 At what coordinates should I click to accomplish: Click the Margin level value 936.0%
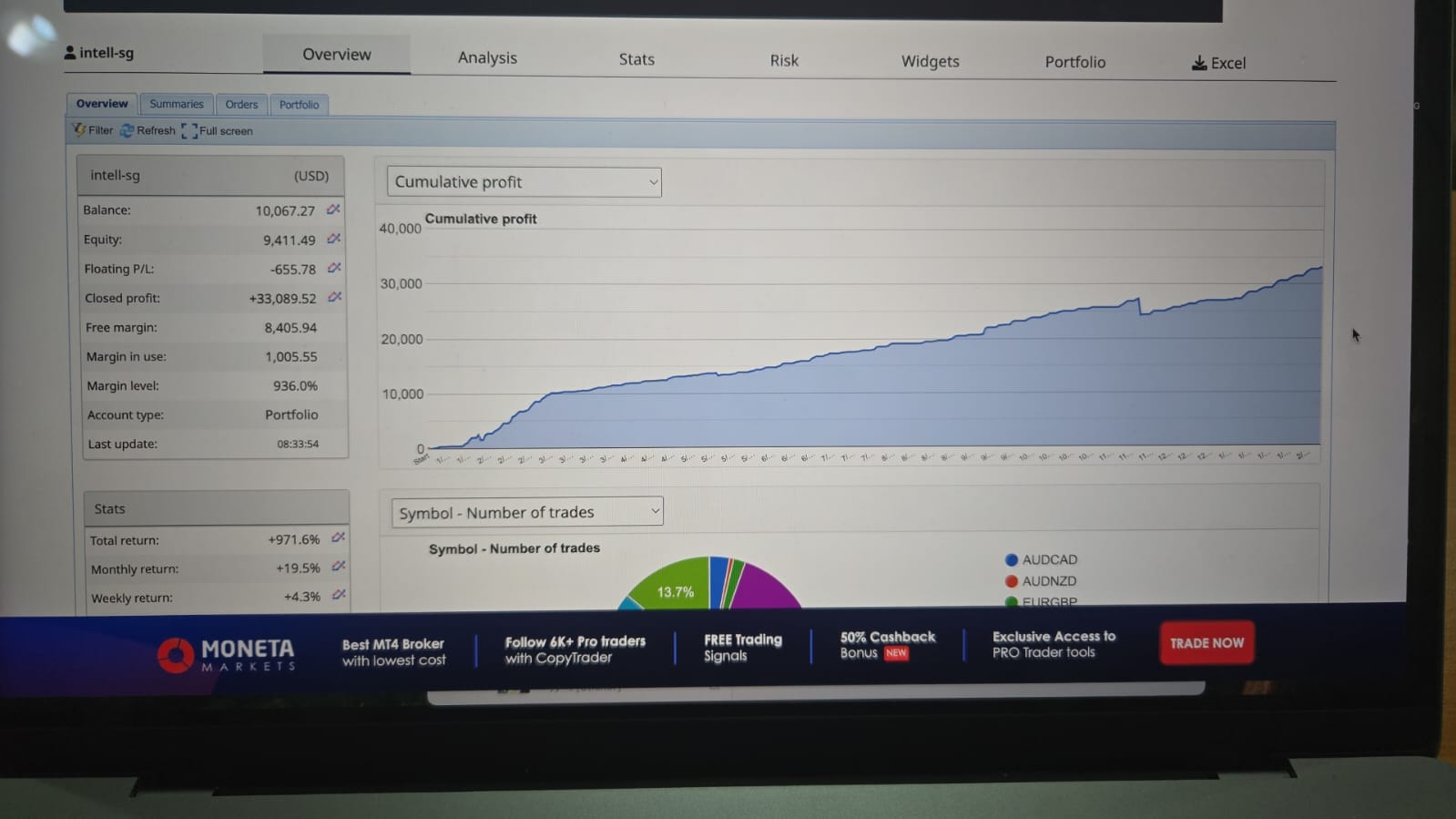[296, 386]
